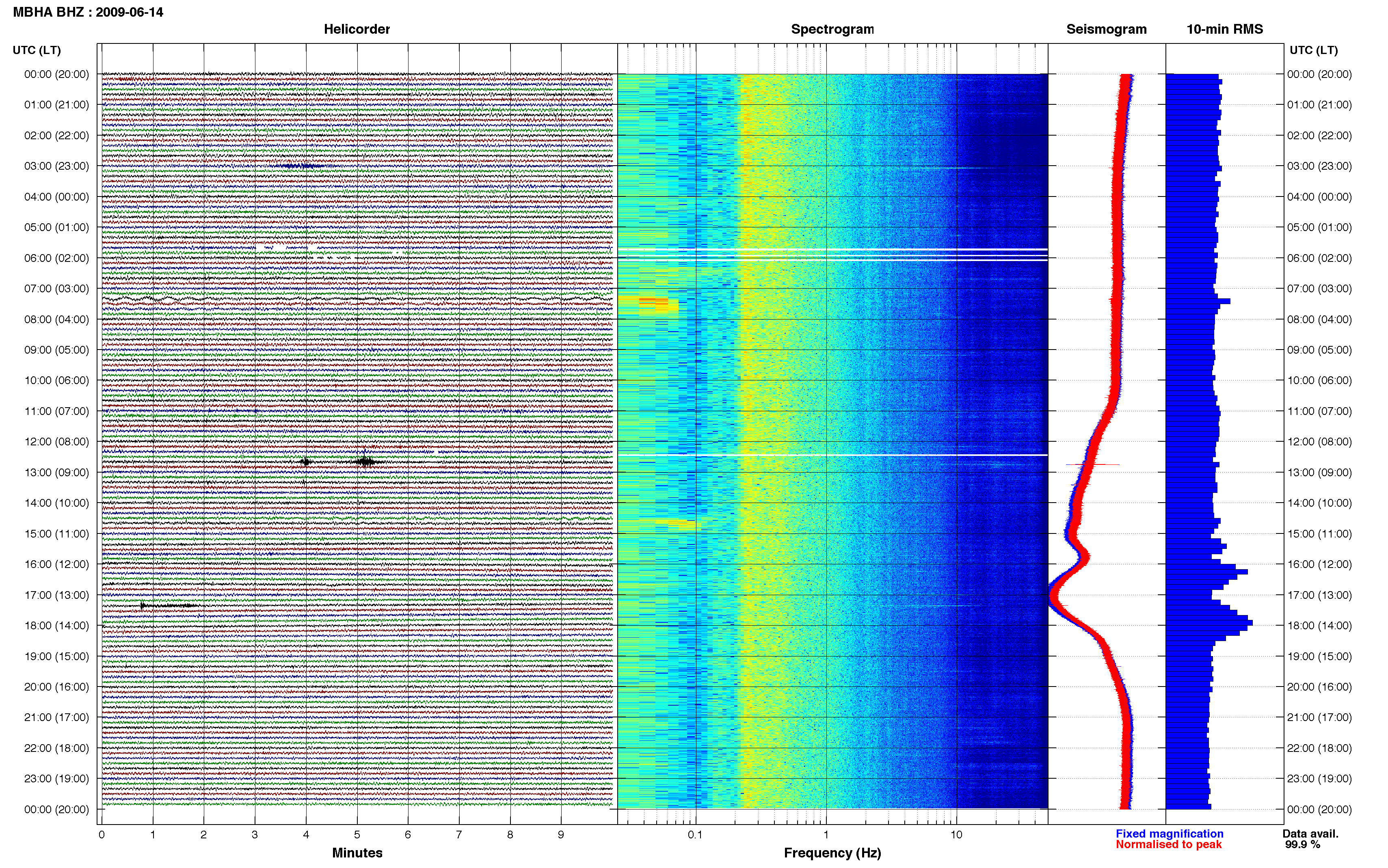This screenshot has height=868, width=1388.
Task: Select the 'Helicorder' panel heading
Action: click(357, 29)
